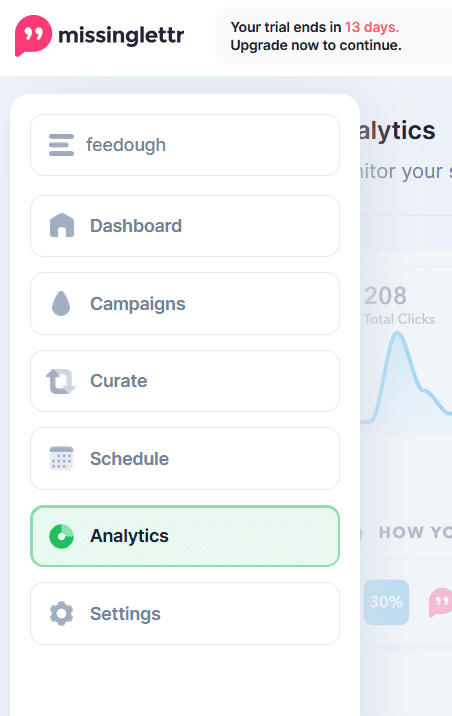
Task: Open the Settings menu item
Action: click(x=185, y=613)
